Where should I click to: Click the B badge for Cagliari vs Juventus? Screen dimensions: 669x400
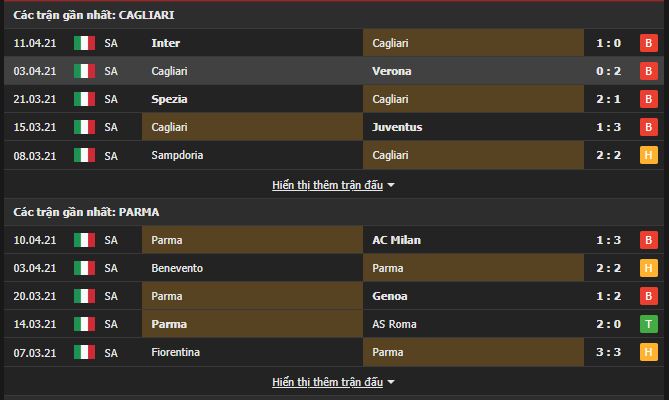pos(649,127)
